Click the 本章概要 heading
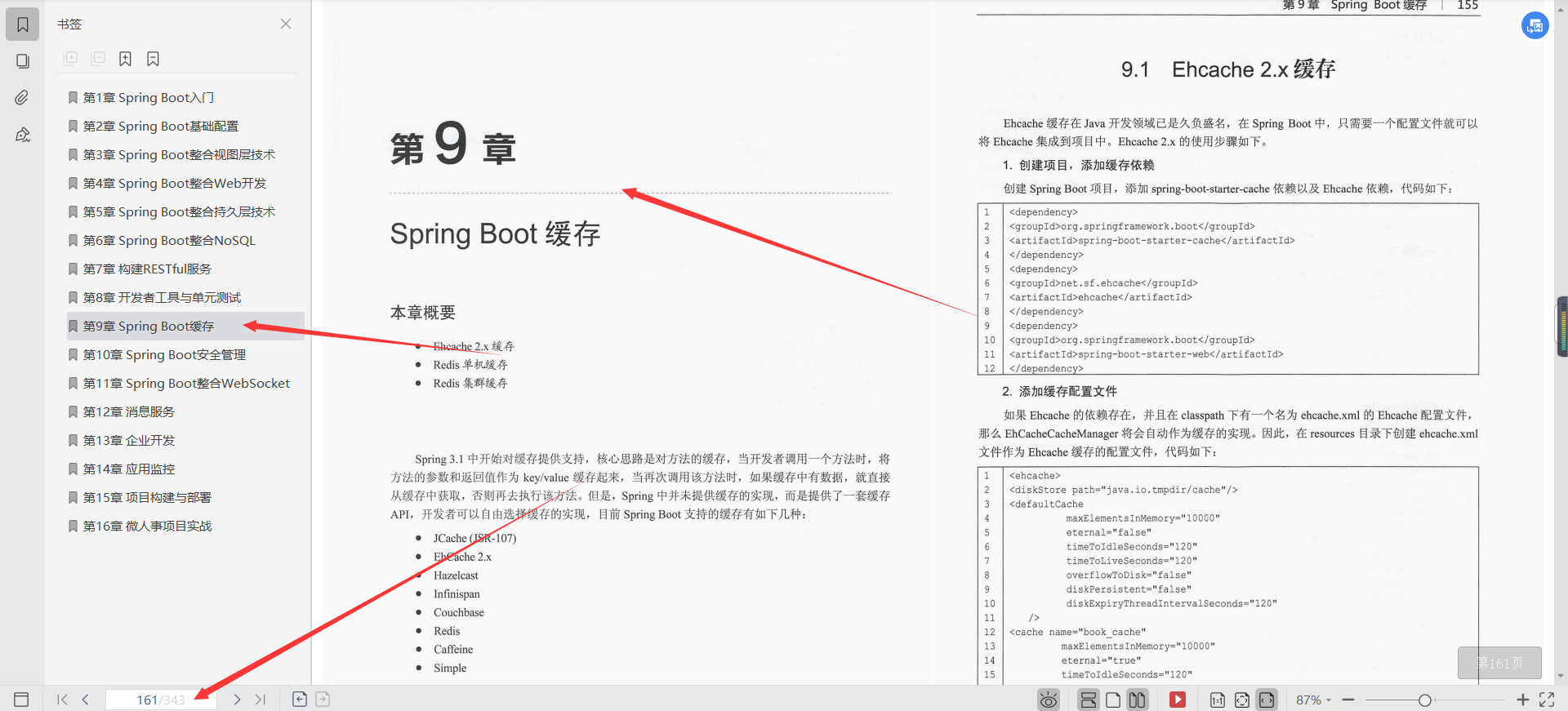 [422, 313]
